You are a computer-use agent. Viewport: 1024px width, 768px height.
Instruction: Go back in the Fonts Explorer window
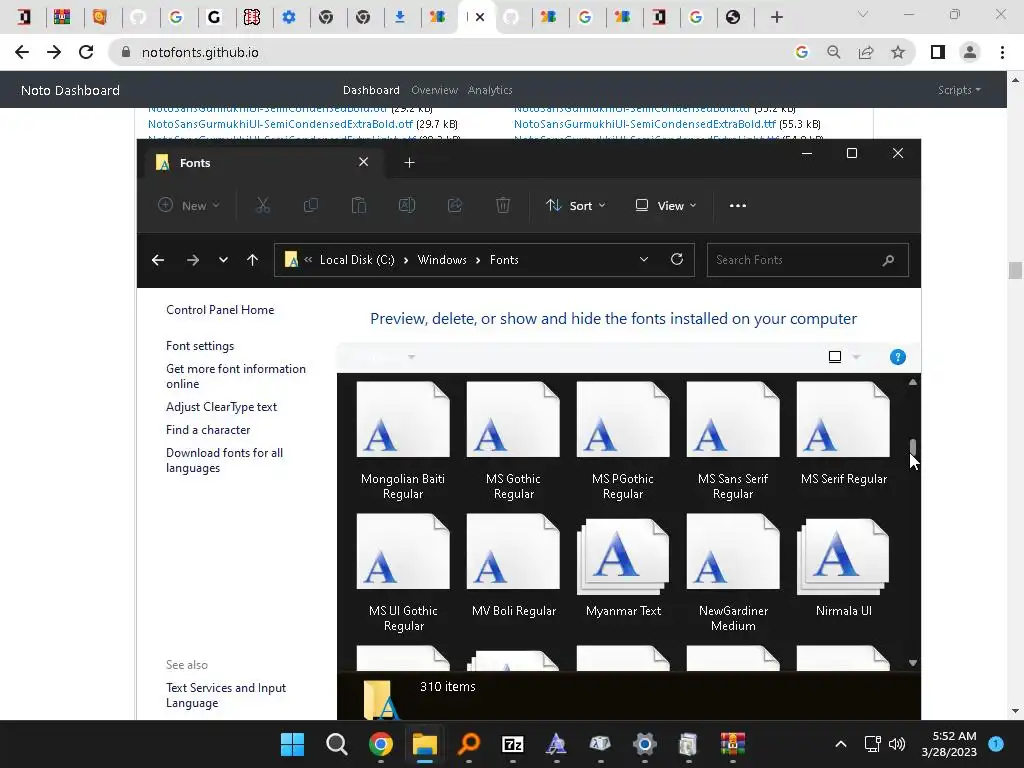coord(158,260)
